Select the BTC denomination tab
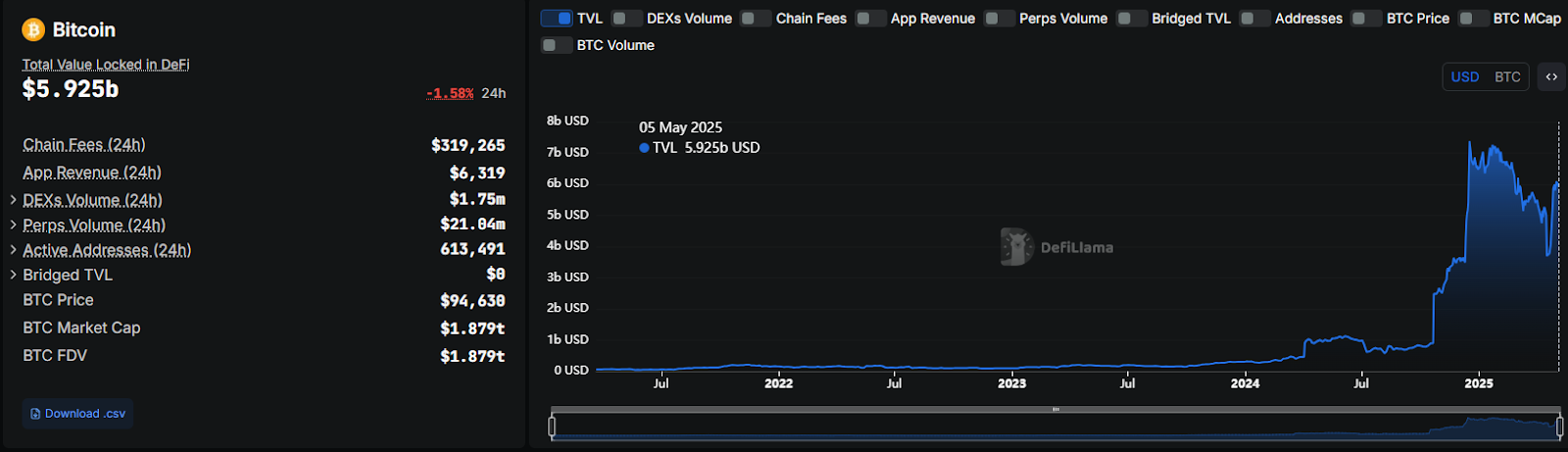 pyautogui.click(x=1507, y=76)
